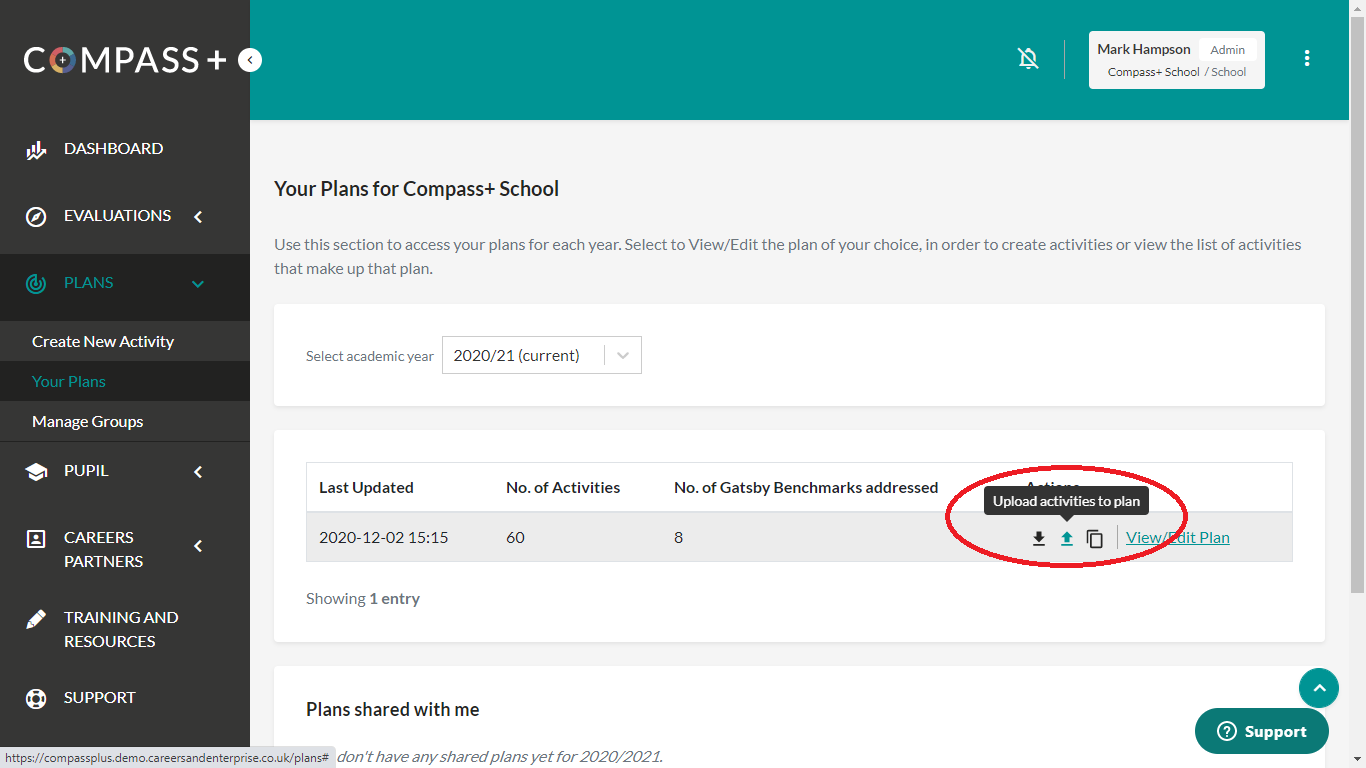This screenshot has height=768, width=1366.
Task: Click the scroll-to-top arrow button
Action: (1319, 688)
